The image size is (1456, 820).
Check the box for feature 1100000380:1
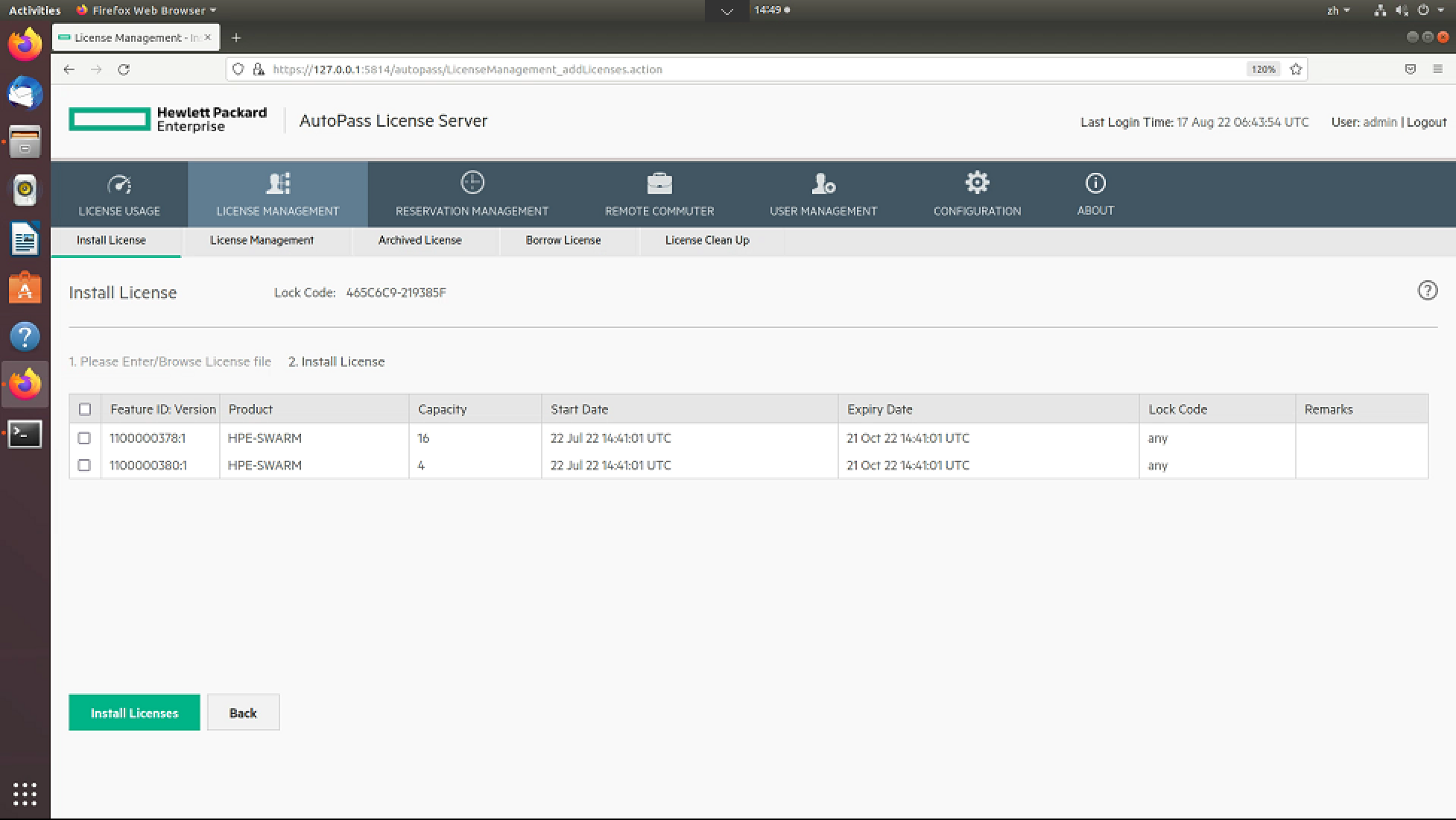pos(84,465)
